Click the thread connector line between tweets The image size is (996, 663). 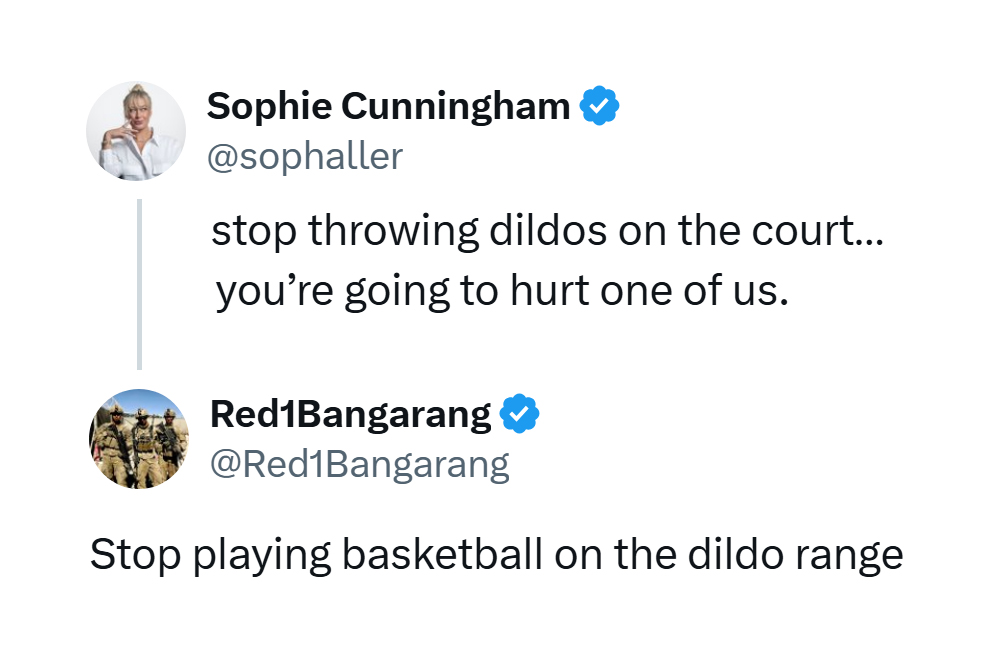(140, 284)
